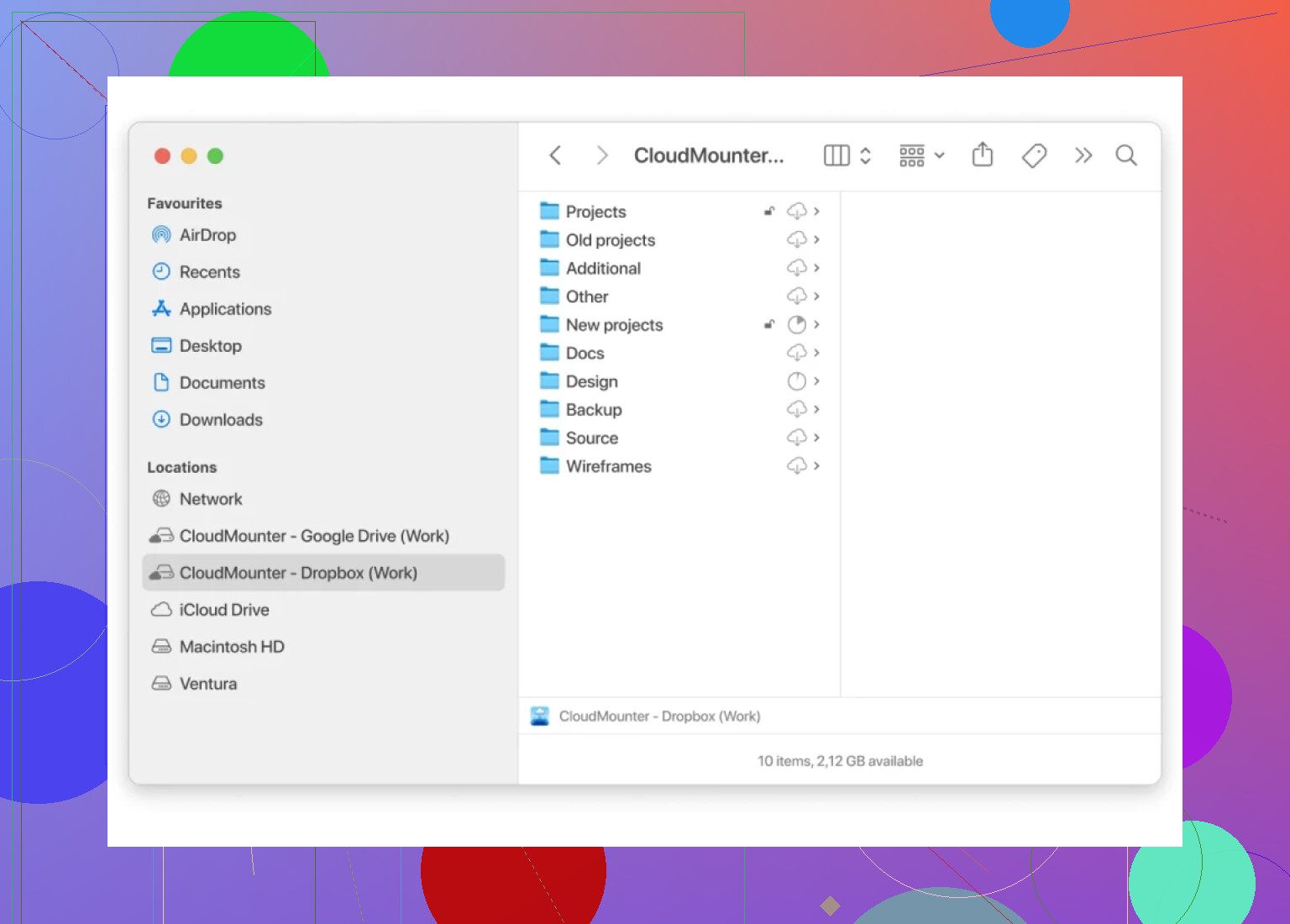This screenshot has width=1290, height=924.
Task: Expand the Other folder chevron
Action: 816,296
